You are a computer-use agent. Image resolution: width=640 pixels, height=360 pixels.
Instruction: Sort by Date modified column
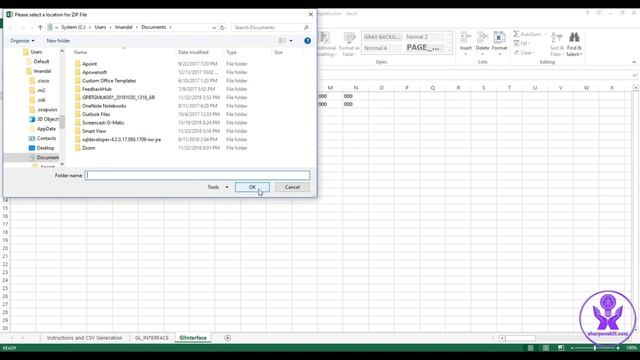point(193,52)
